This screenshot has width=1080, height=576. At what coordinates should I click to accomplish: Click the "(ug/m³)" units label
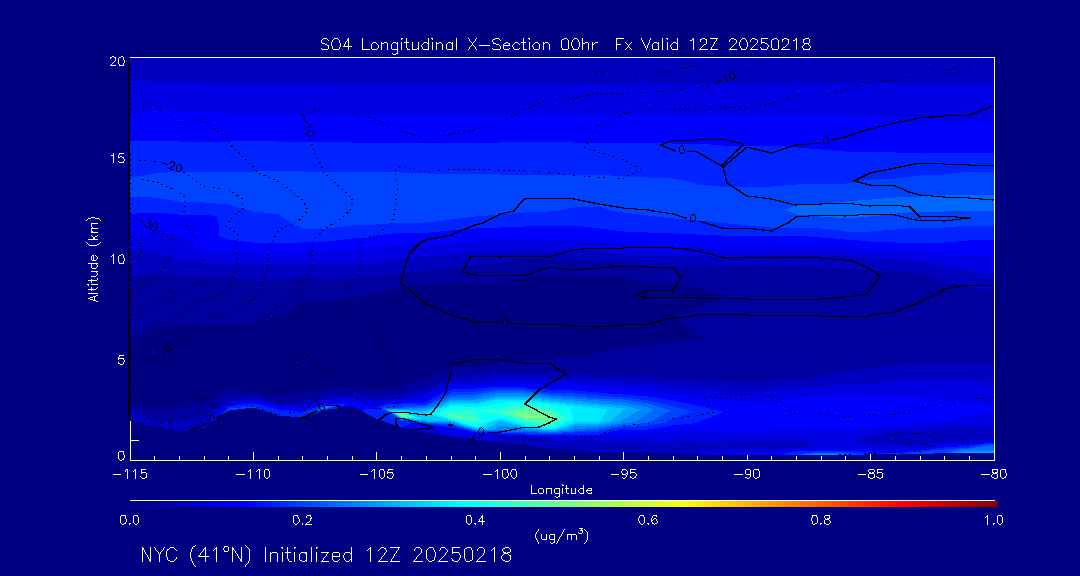click(561, 536)
